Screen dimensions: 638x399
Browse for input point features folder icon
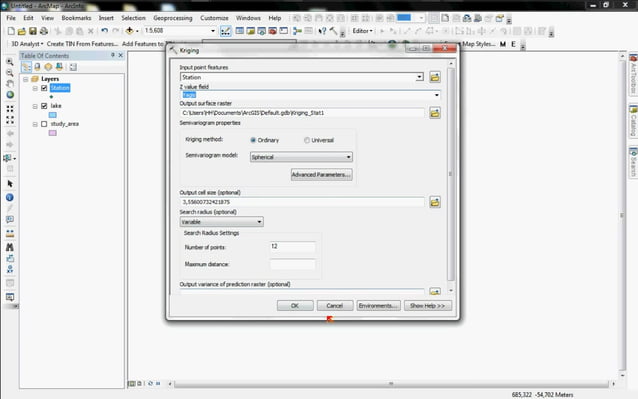435,77
